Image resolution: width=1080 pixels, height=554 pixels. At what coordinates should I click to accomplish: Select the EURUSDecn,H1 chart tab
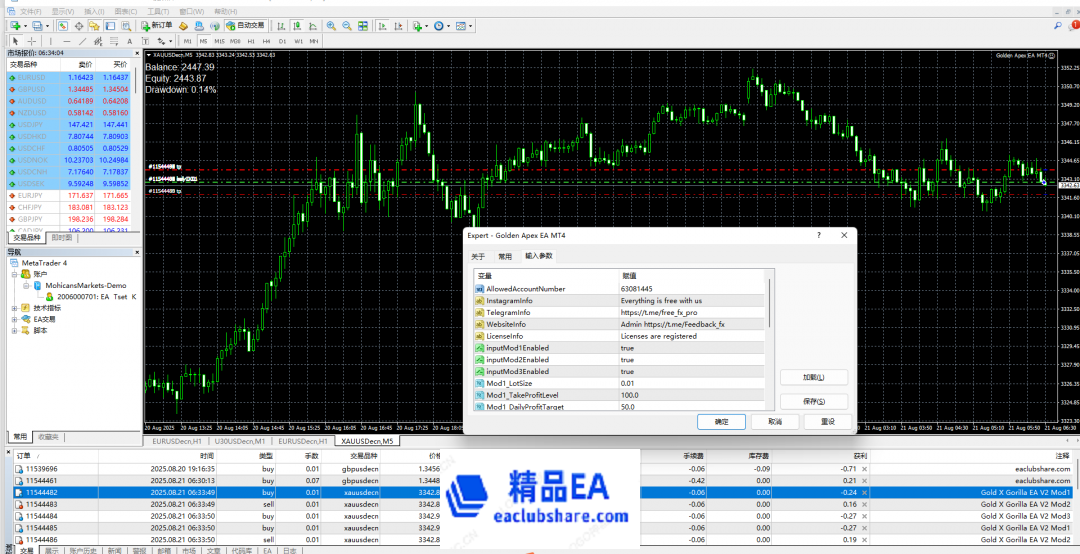(177, 441)
